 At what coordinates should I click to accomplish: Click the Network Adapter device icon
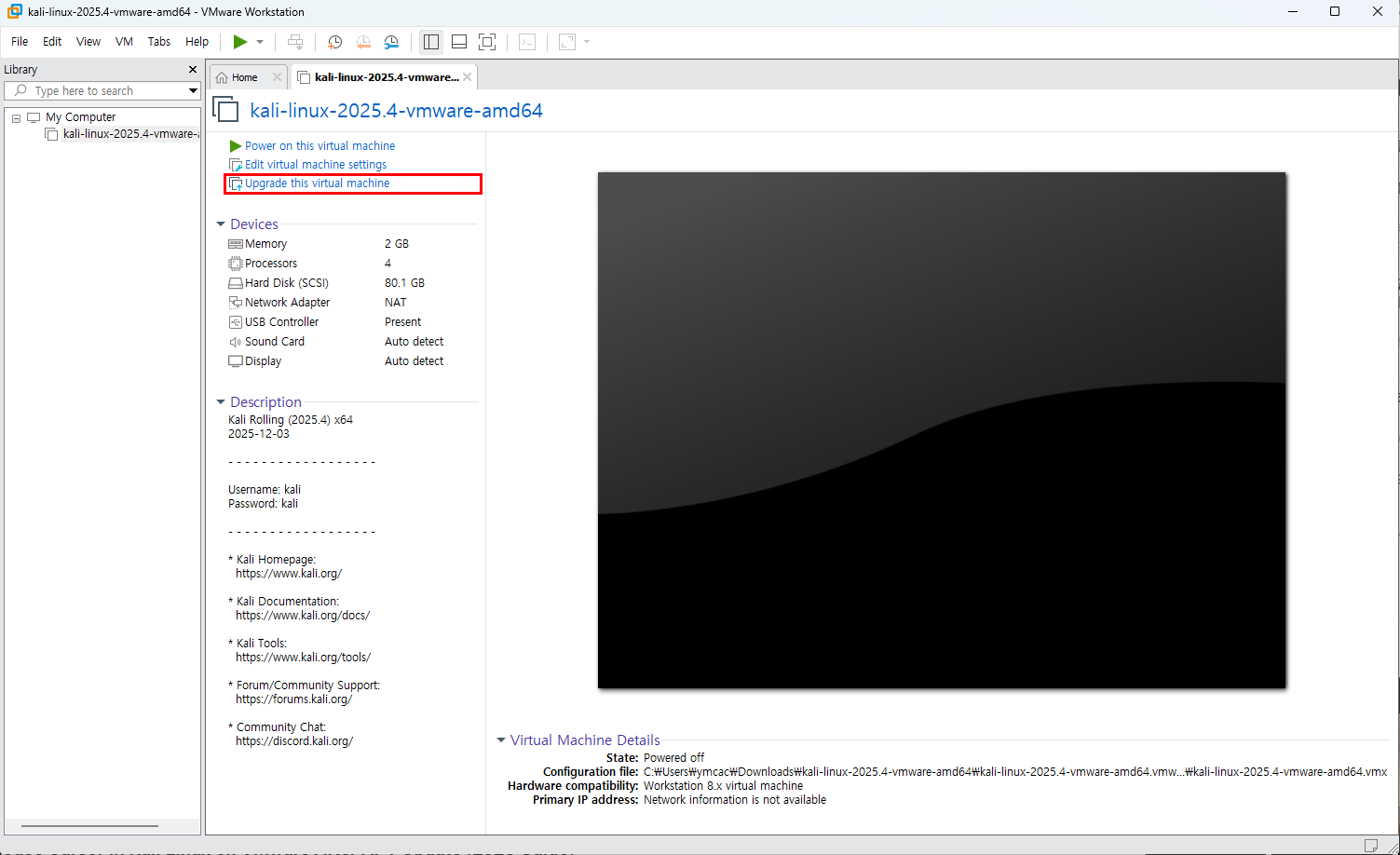(x=236, y=303)
